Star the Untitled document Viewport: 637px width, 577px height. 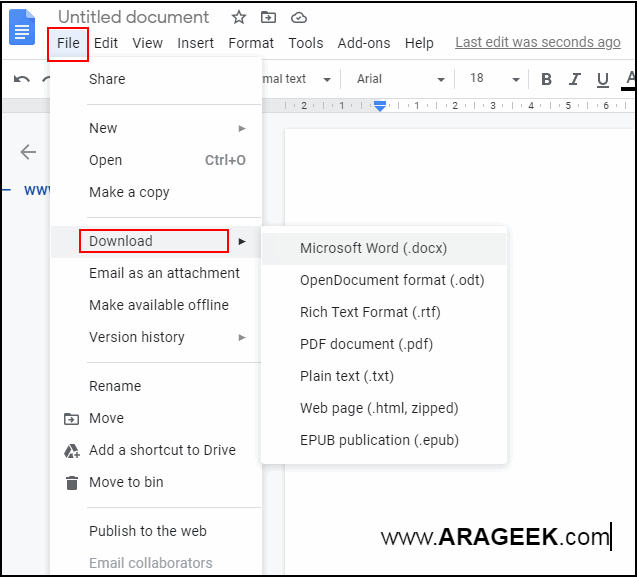pyautogui.click(x=239, y=17)
